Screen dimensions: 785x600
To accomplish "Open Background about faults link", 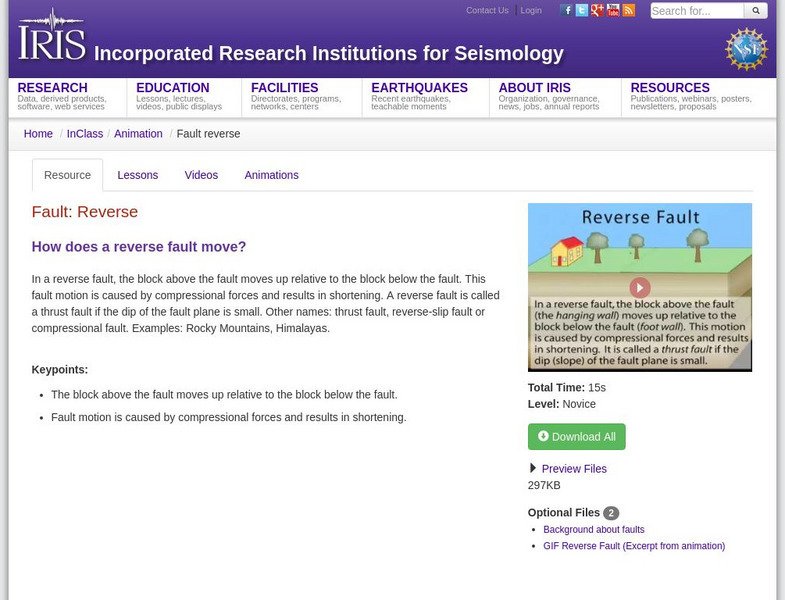I will coord(594,529).
